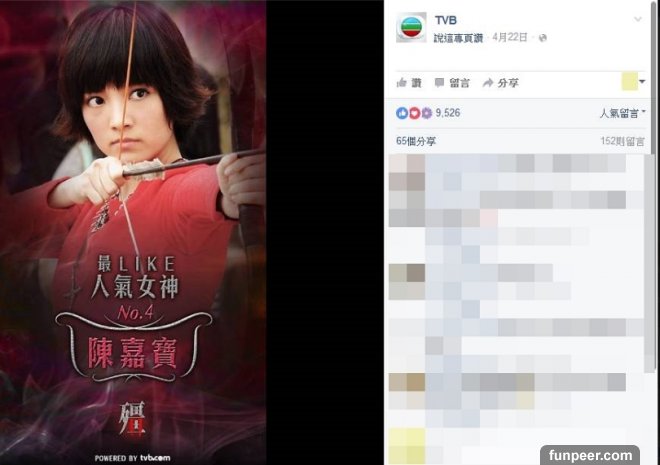Click the 陳嘉寶 poster image
The height and width of the screenshot is (465, 660).
133,232
